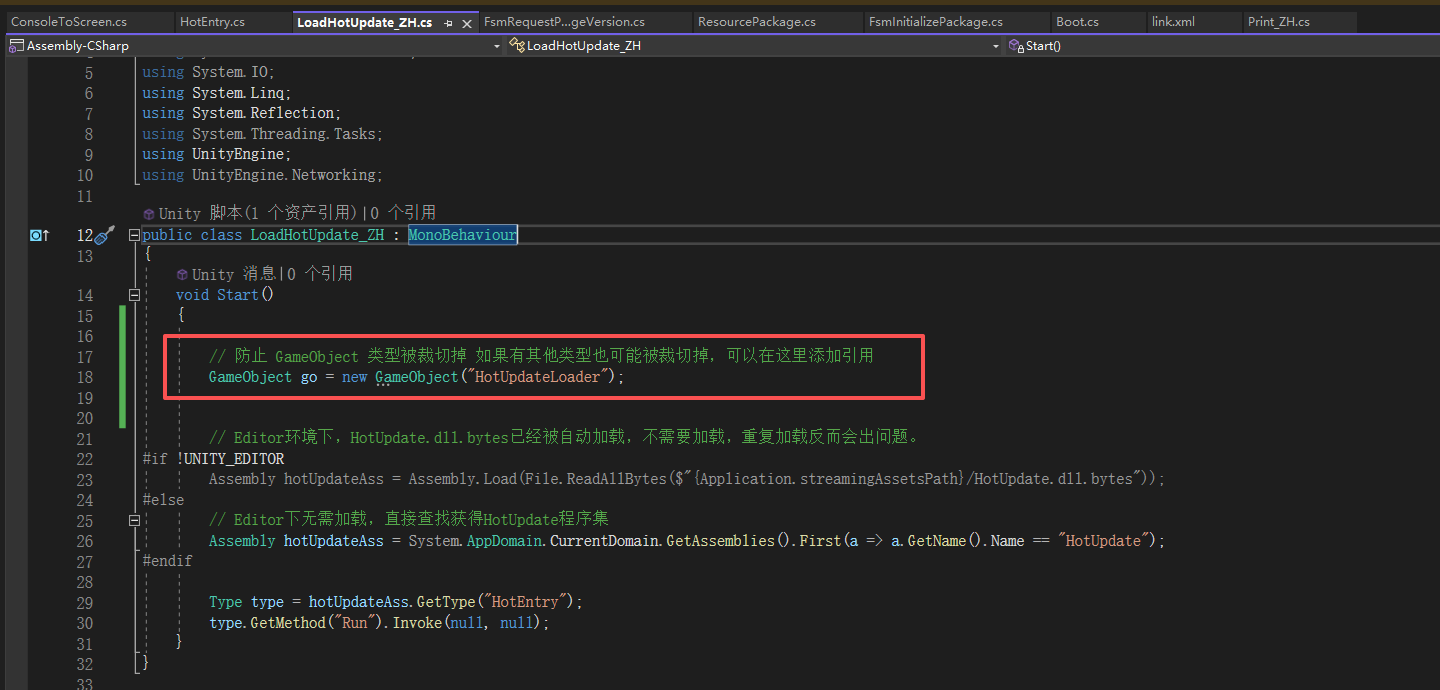
Task: Click GetMethod("Run") on line 30
Action: pyautogui.click(x=317, y=622)
